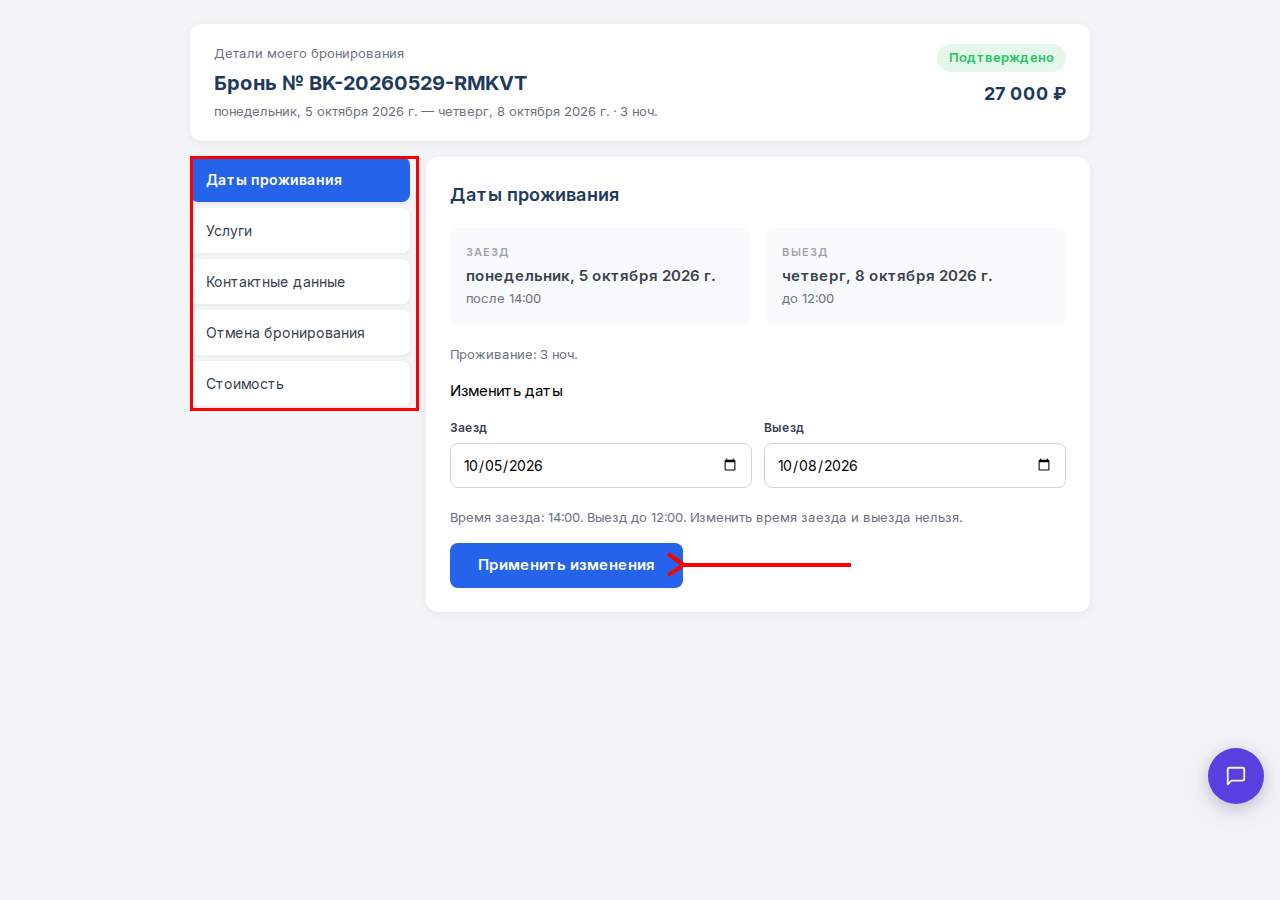Focus the Заезд date input field
This screenshot has height=900, width=1280.
tap(601, 465)
